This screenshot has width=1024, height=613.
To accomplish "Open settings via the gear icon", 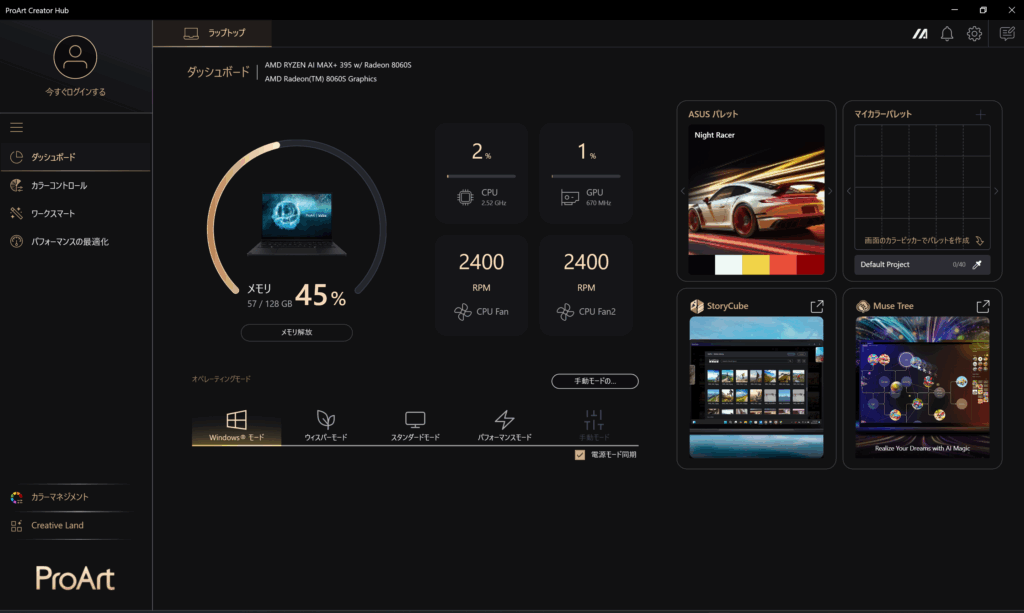I will pos(974,34).
